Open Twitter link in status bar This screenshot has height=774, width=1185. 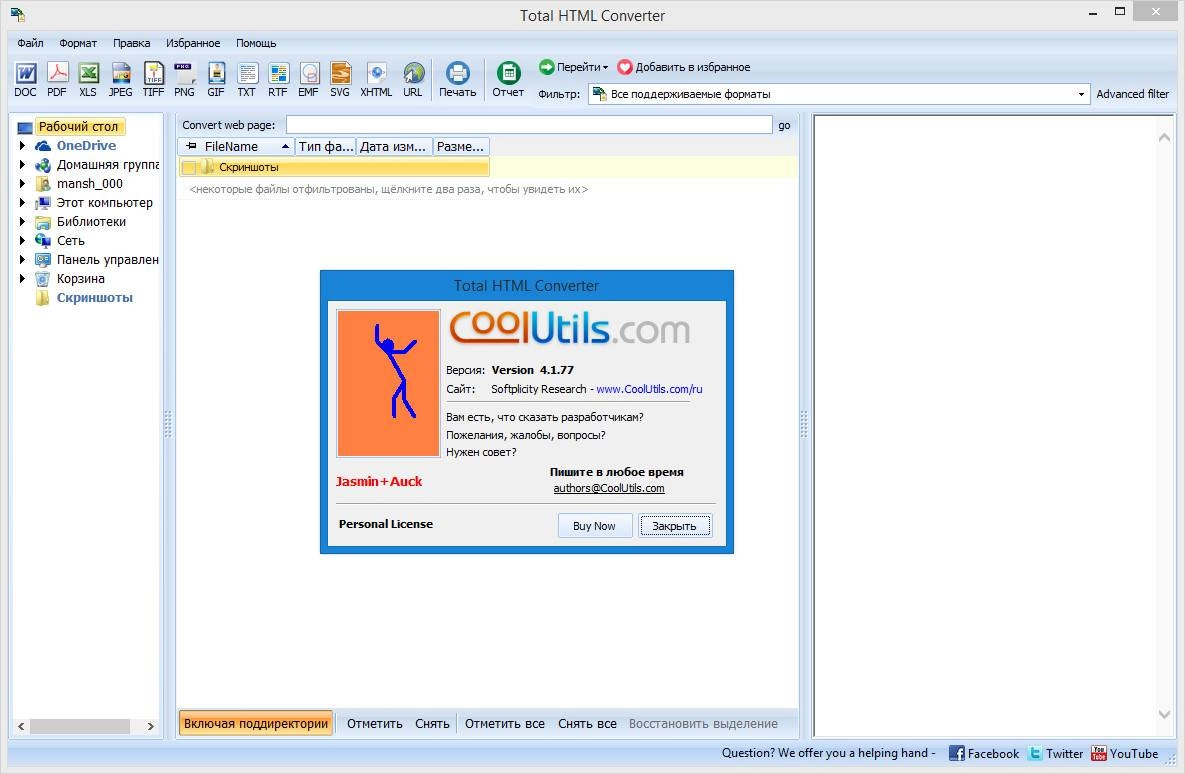click(x=1056, y=754)
